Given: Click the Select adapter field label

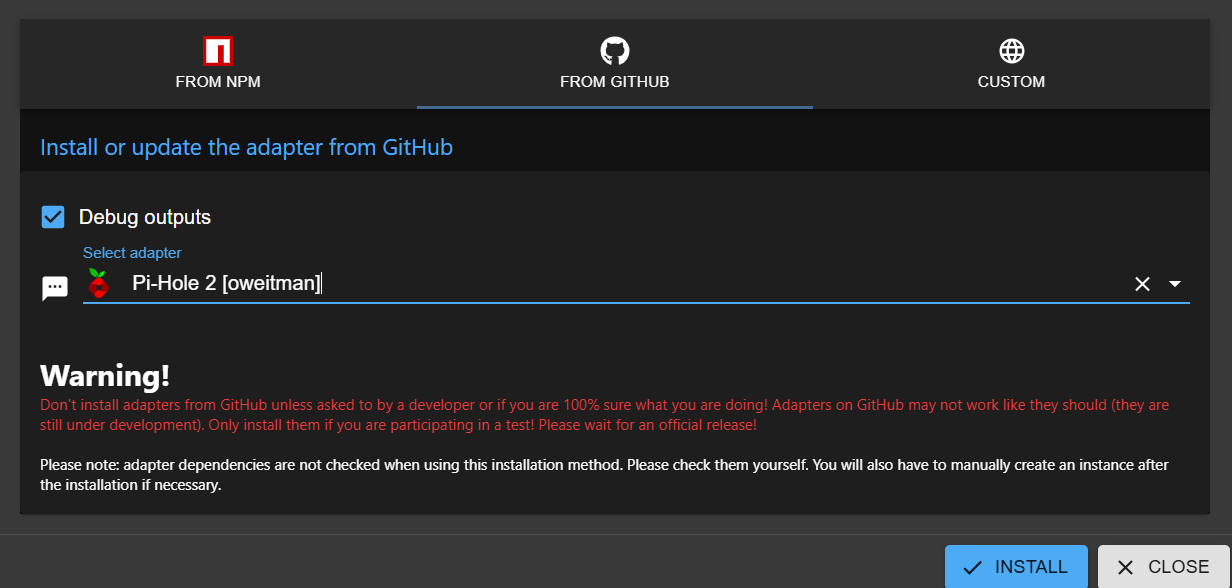Looking at the screenshot, I should click(x=132, y=253).
